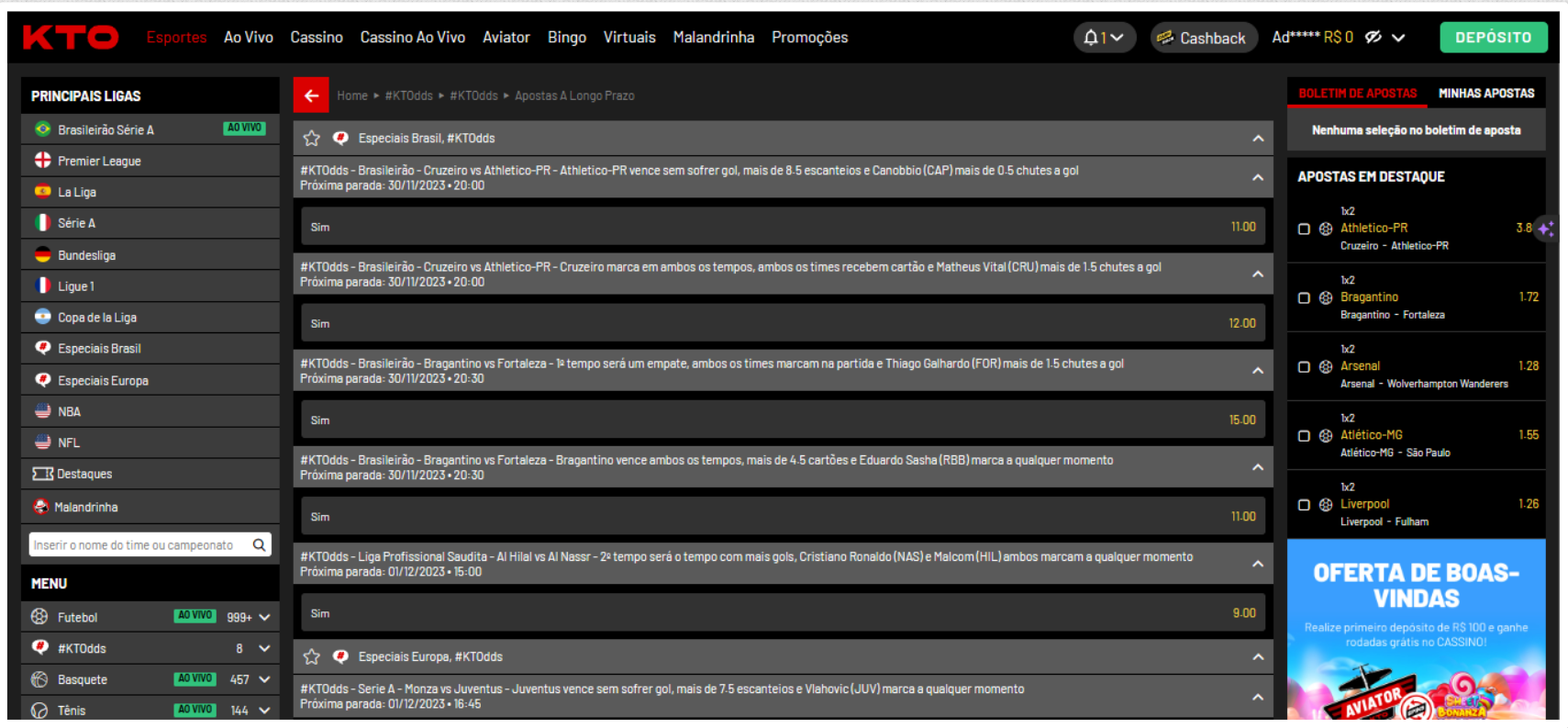Tick the Arsenal featured bet checkbox
1568x728 pixels.
[1304, 367]
